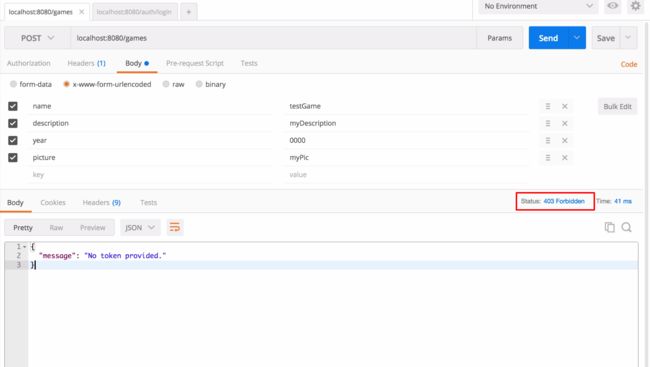This screenshot has height=367, width=650.
Task: Open the request Tests tab
Action: coord(249,63)
